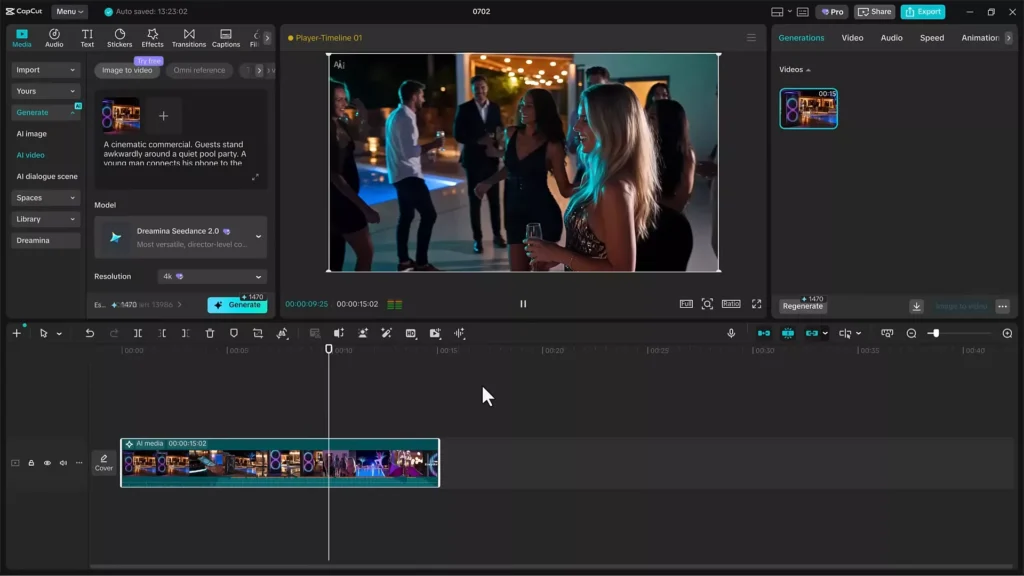Open selection tool dropdown arrow
Screen dimensions: 1024x576
59,334
